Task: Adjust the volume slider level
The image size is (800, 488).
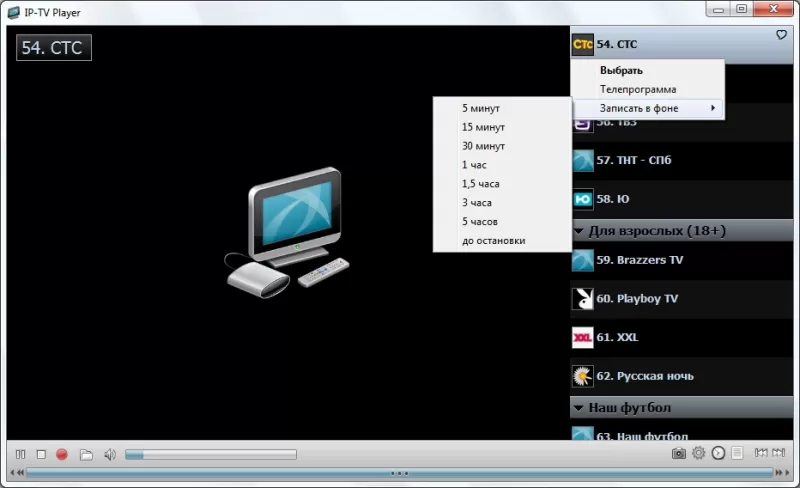Action: (x=211, y=454)
